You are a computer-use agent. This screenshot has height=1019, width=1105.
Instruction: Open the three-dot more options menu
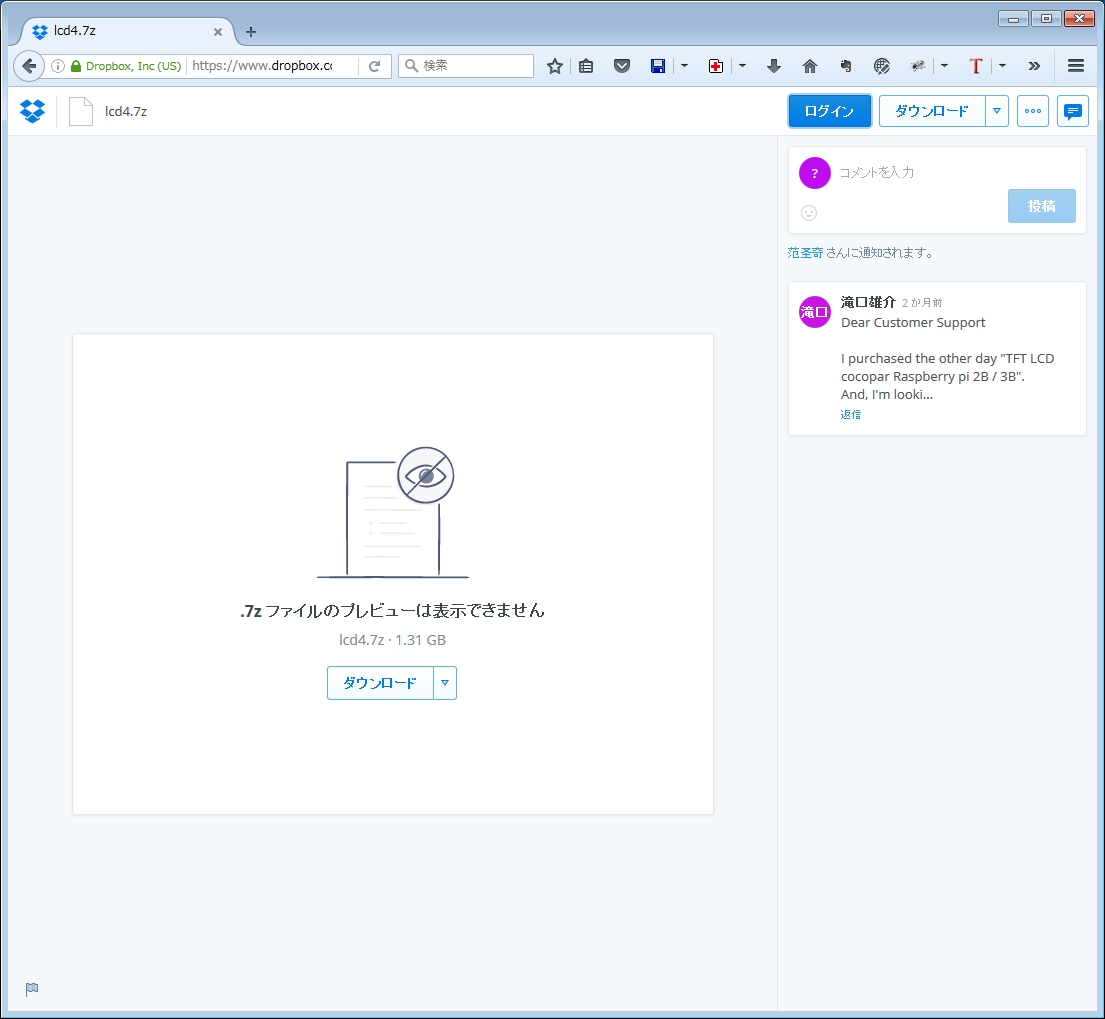(1033, 111)
